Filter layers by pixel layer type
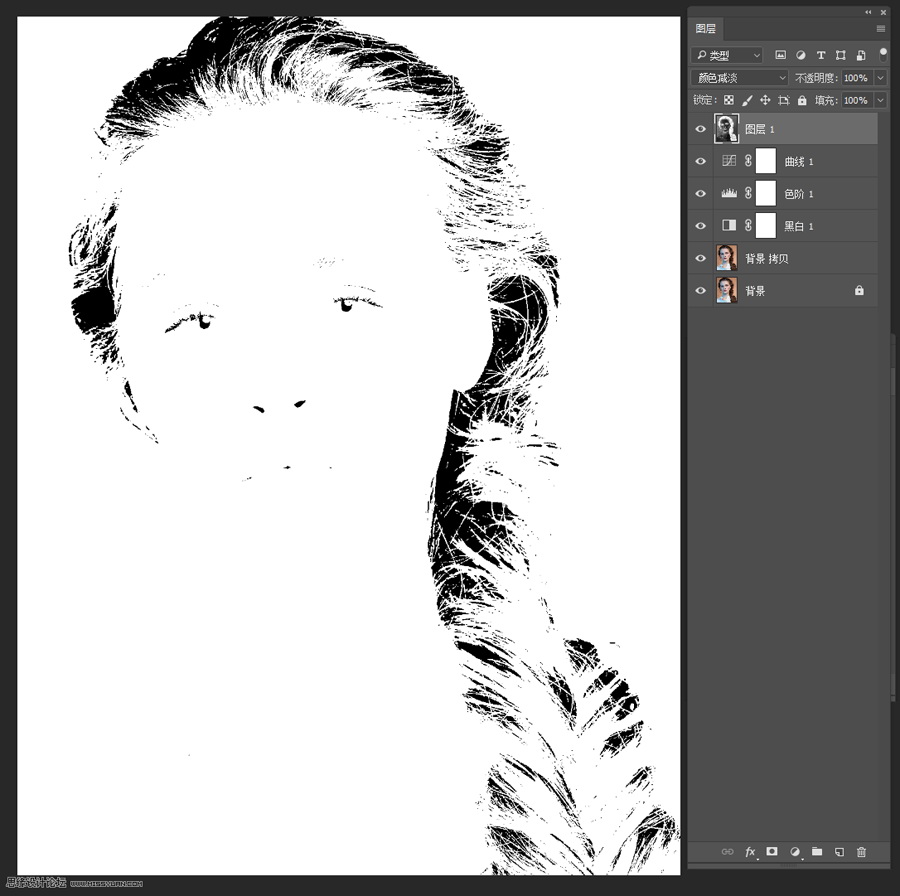Viewport: 900px width, 896px height. click(x=781, y=55)
